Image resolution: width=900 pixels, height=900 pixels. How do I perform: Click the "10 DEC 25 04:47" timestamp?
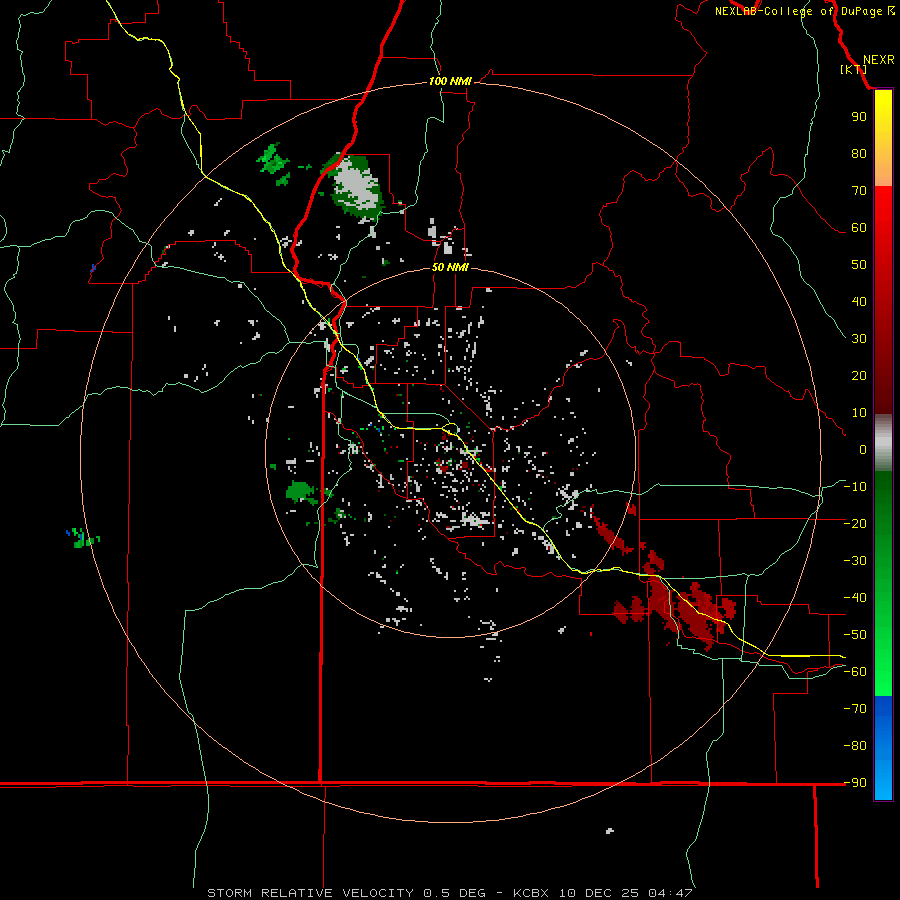pyautogui.click(x=626, y=893)
